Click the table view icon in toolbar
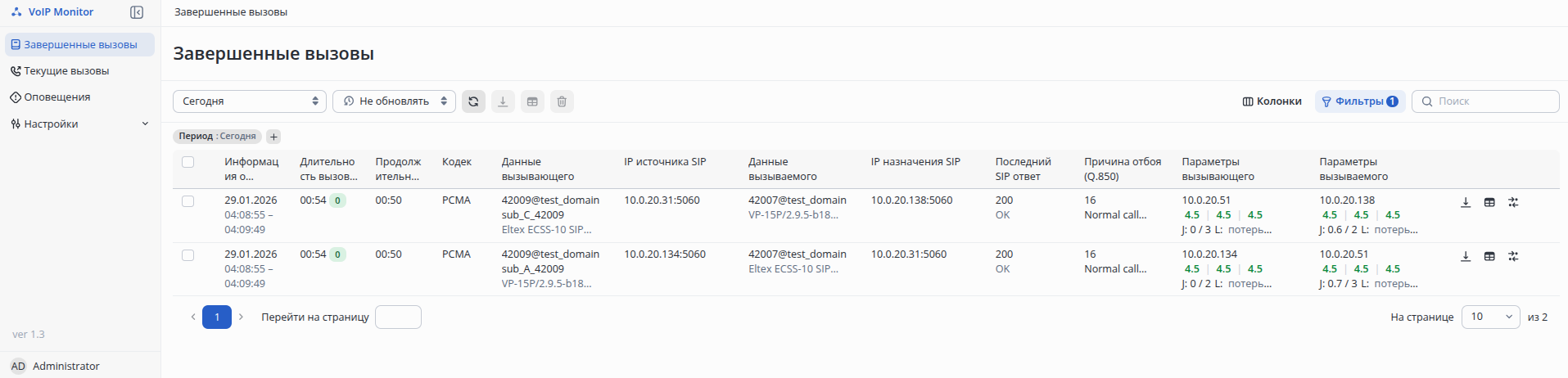The width and height of the screenshot is (1568, 378). (x=532, y=101)
